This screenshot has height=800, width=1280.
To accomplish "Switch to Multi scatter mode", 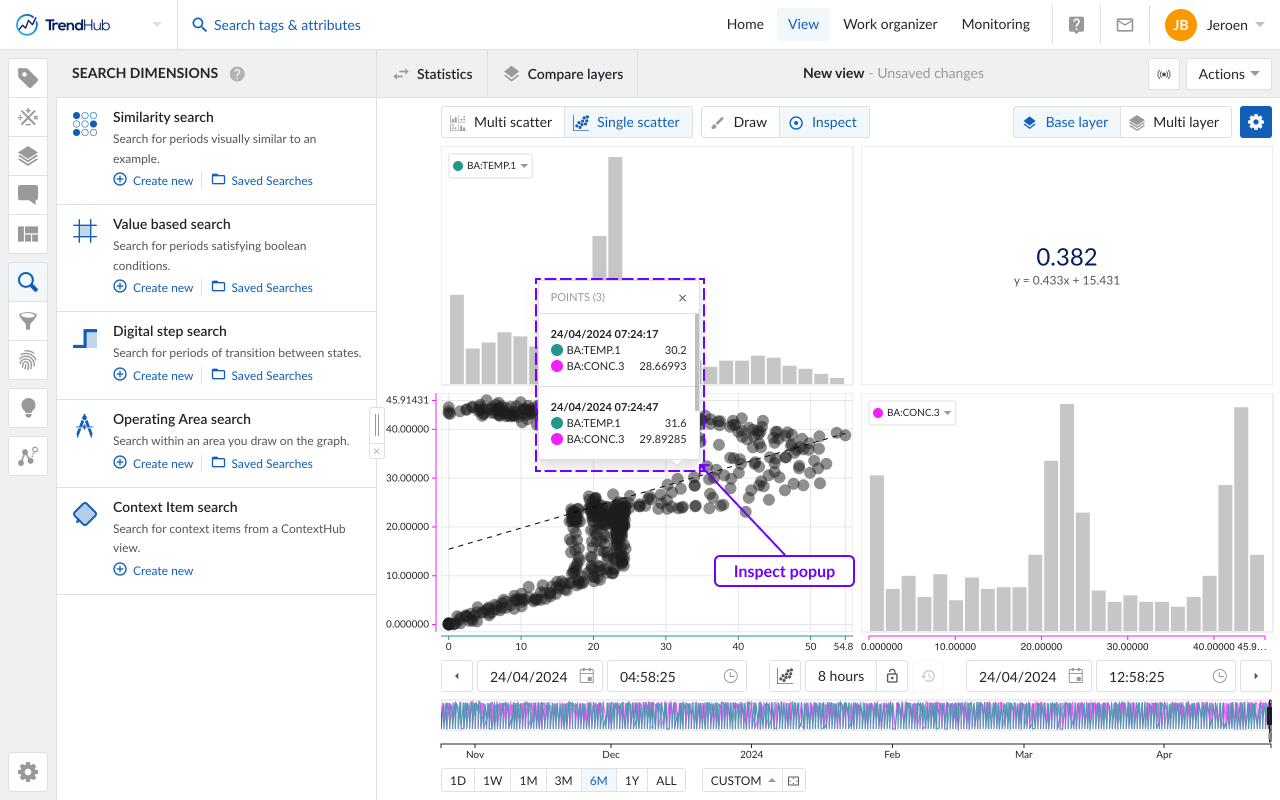I will (x=502, y=122).
